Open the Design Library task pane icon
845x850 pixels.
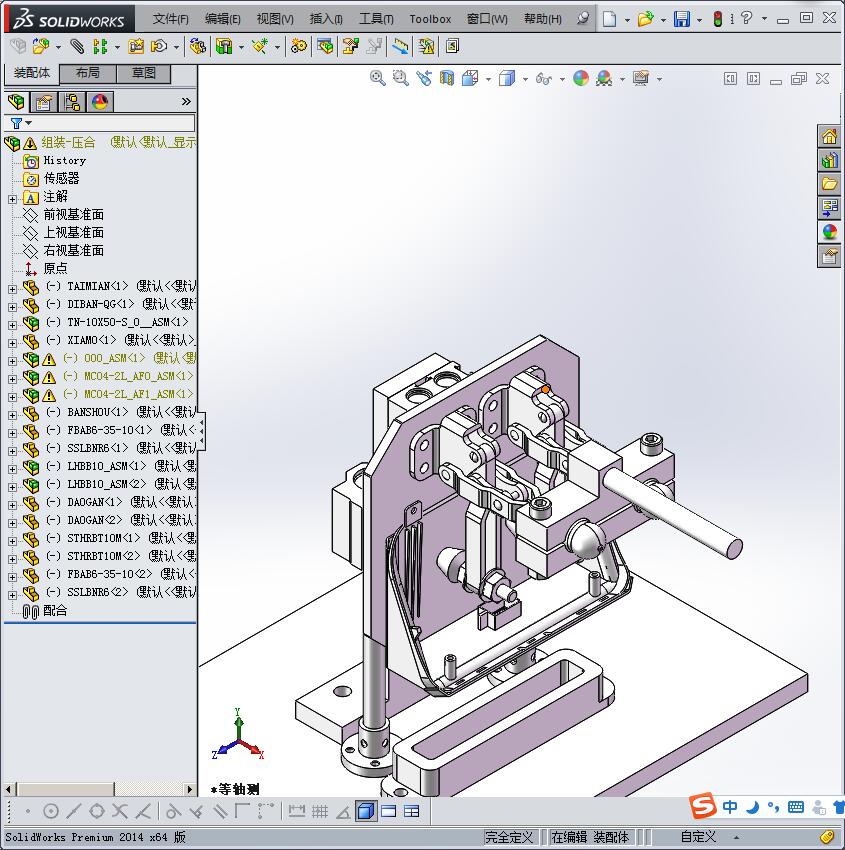point(829,160)
